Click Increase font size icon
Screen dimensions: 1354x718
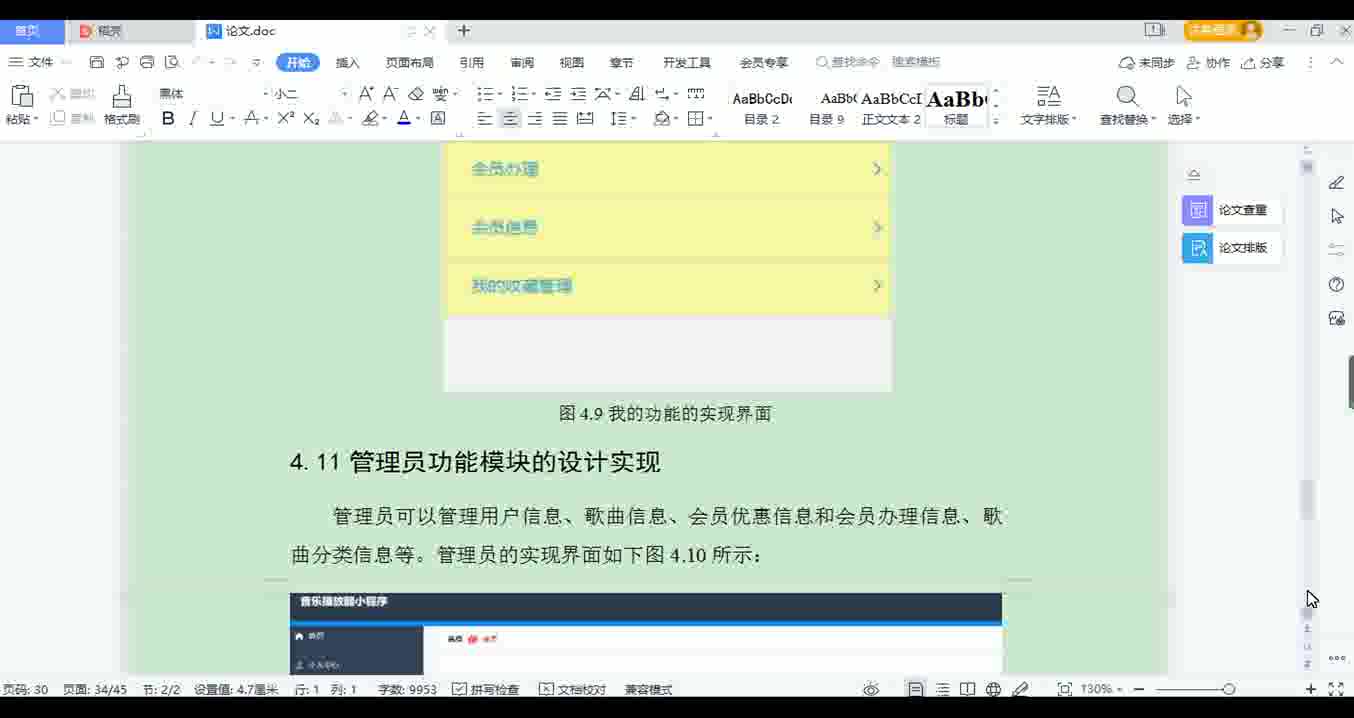click(x=366, y=94)
